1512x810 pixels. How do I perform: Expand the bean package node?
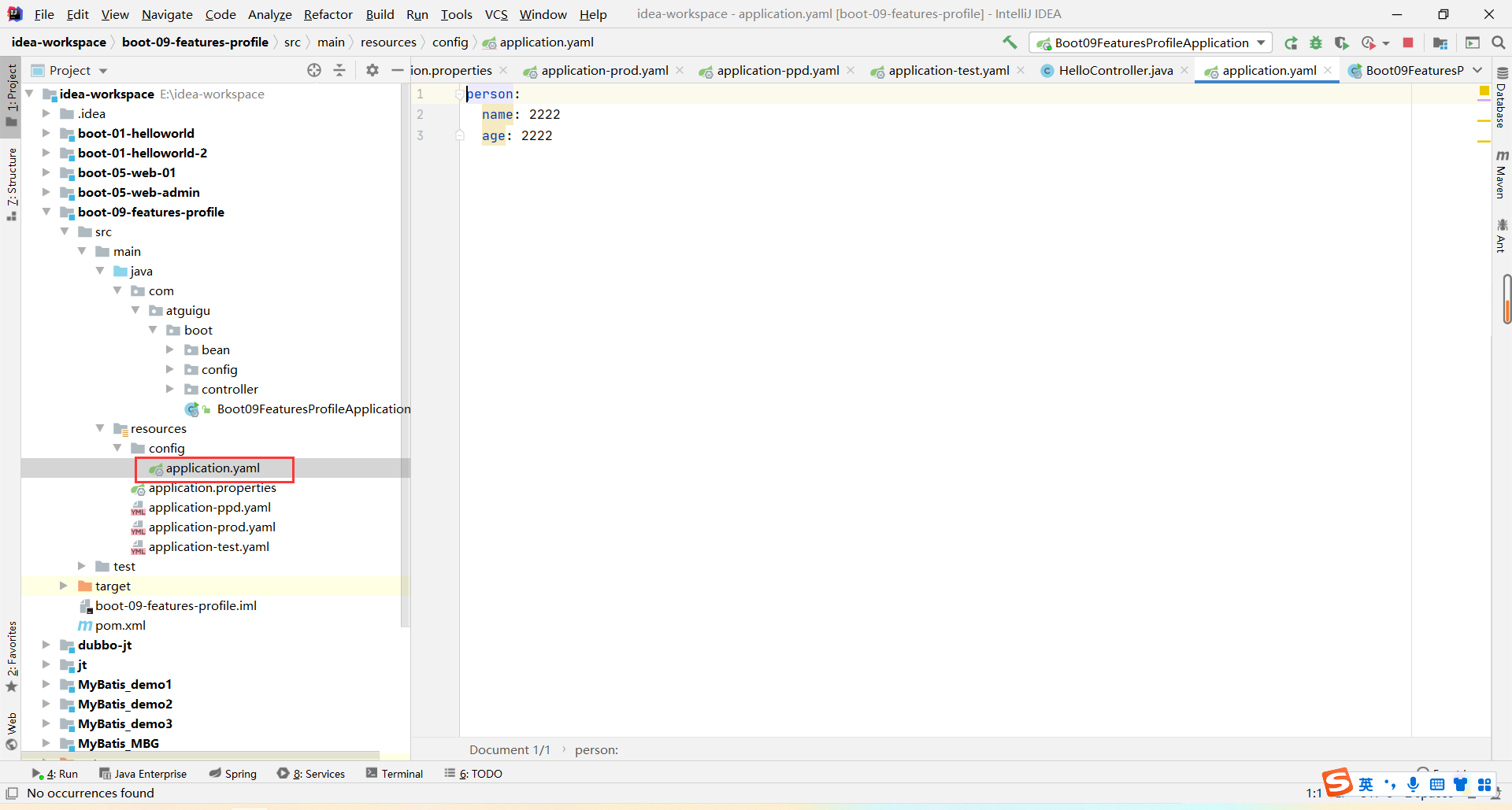tap(169, 350)
